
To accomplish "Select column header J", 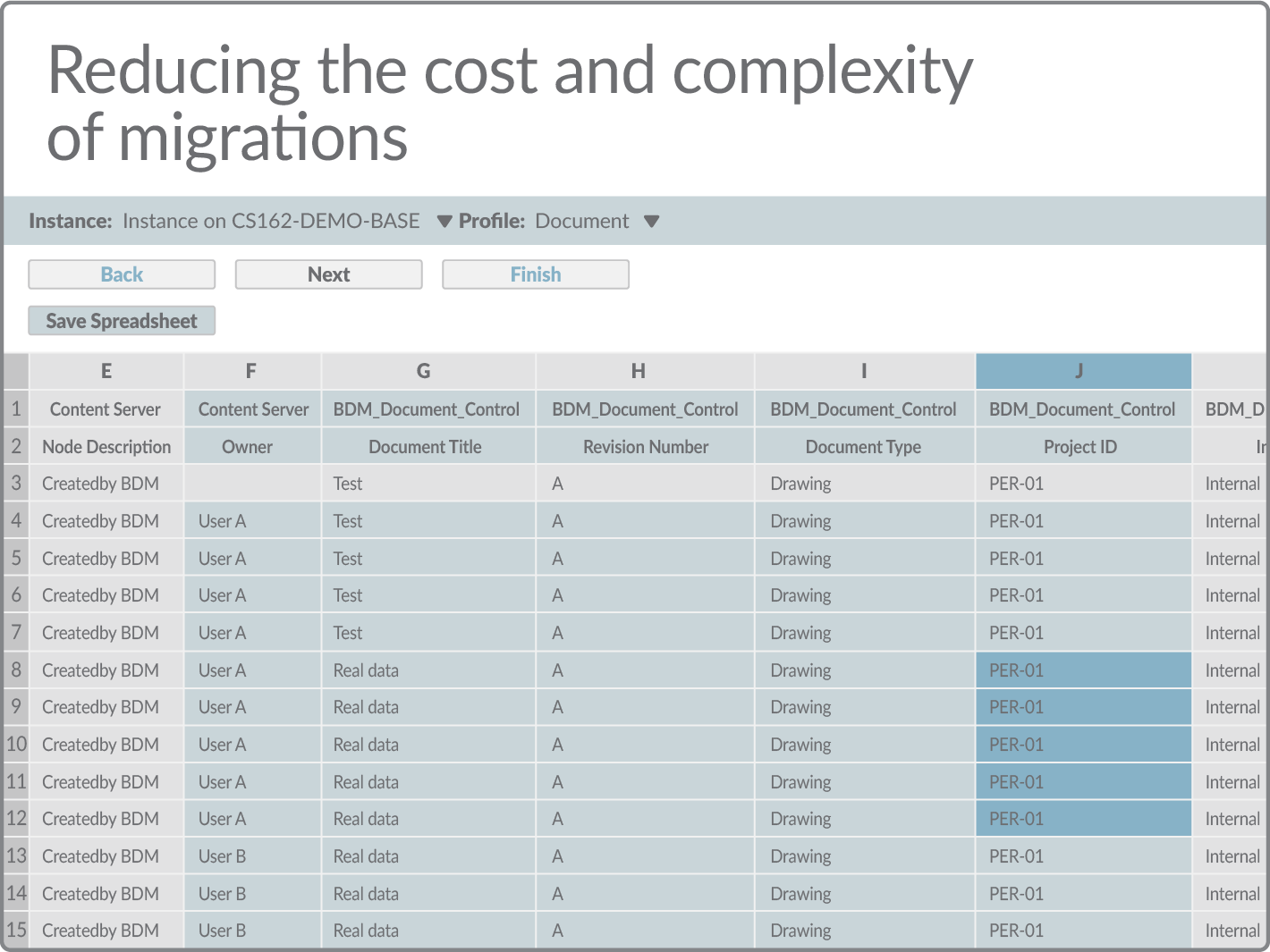I will pos(1082,371).
